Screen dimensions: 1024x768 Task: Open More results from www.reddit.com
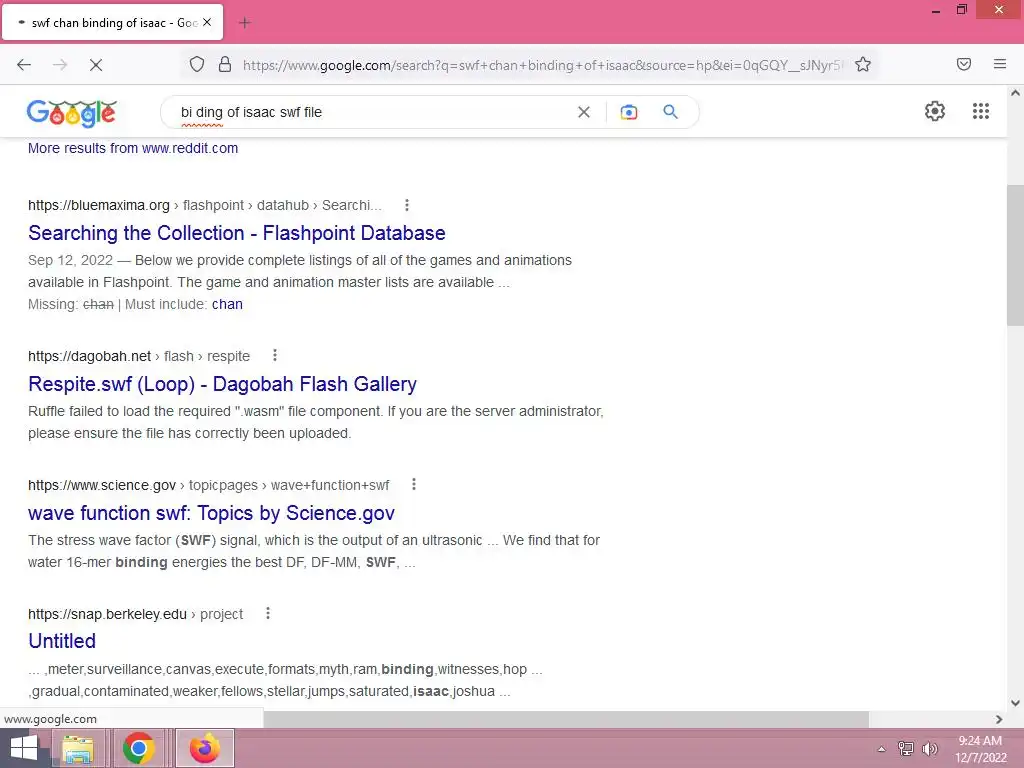pyautogui.click(x=133, y=148)
